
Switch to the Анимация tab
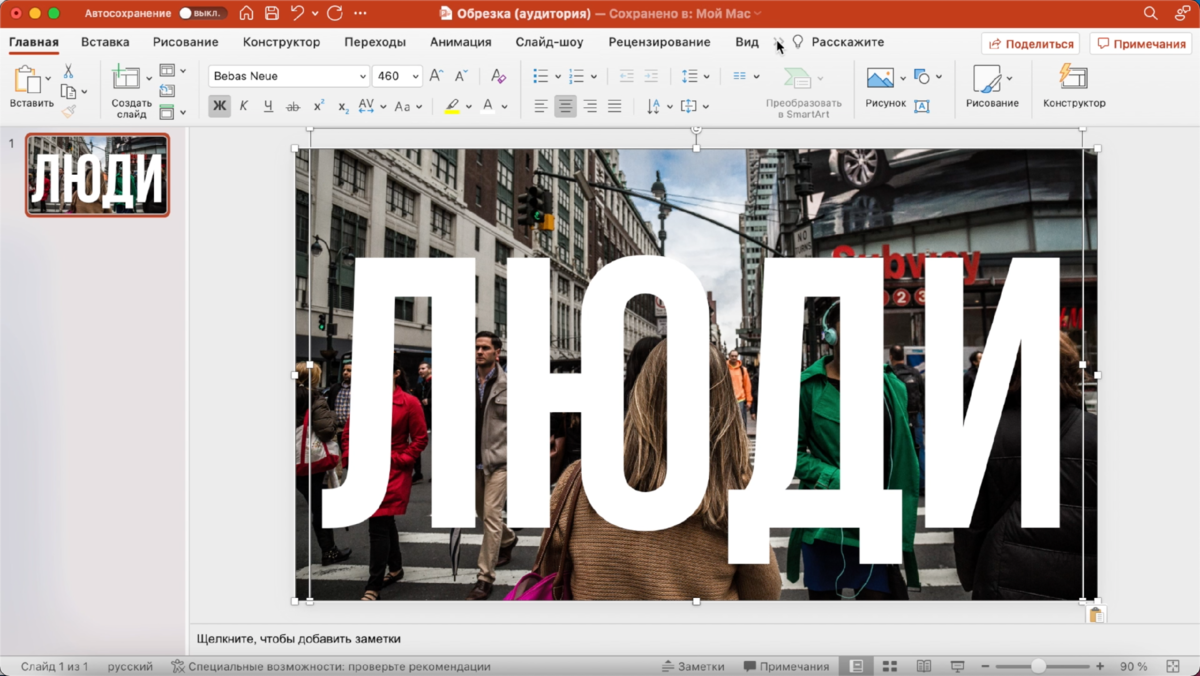460,43
